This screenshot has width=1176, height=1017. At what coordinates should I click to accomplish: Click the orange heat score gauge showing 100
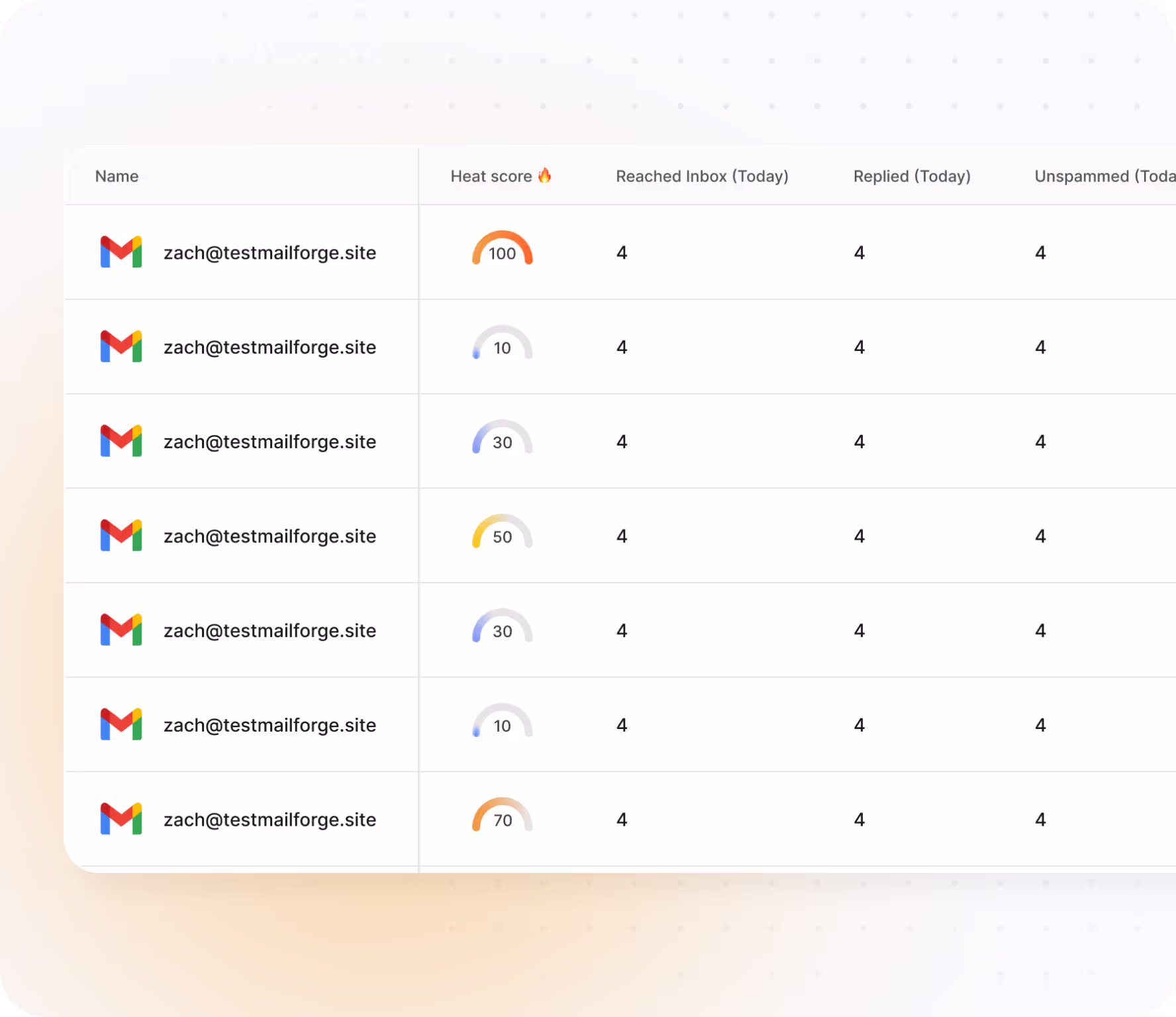click(x=502, y=249)
